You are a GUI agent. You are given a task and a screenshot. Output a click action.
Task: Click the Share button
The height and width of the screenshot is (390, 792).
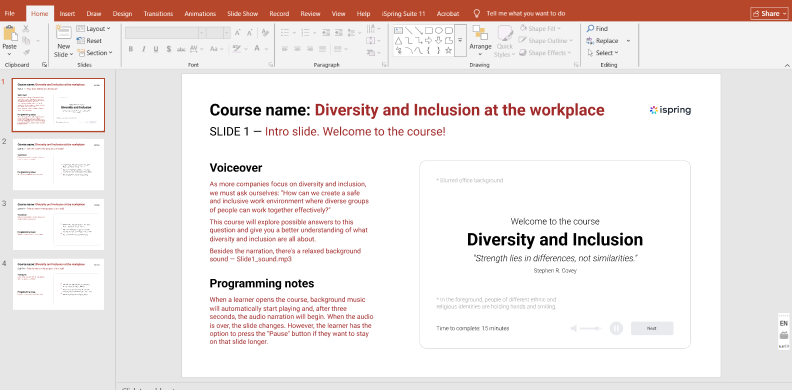[x=769, y=14]
